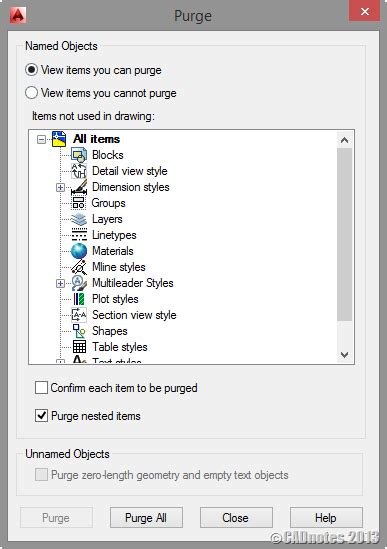
Task: Click the Dimension styles icon
Action: (x=79, y=187)
